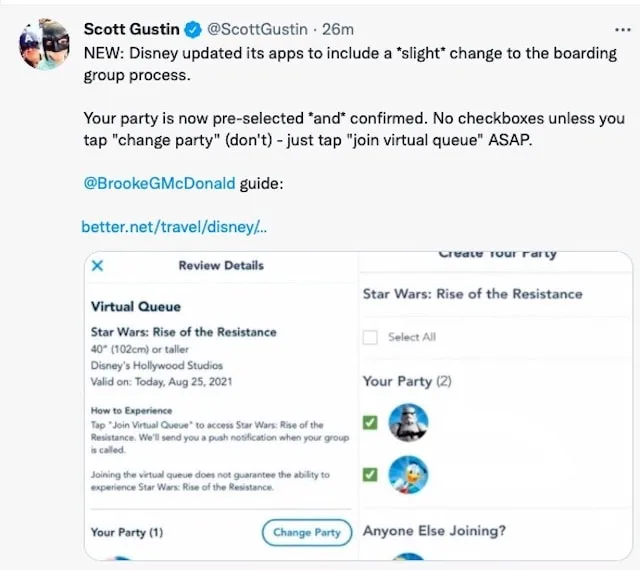Open the attached left screenshot image
640x570 pixels.
click(x=221, y=406)
